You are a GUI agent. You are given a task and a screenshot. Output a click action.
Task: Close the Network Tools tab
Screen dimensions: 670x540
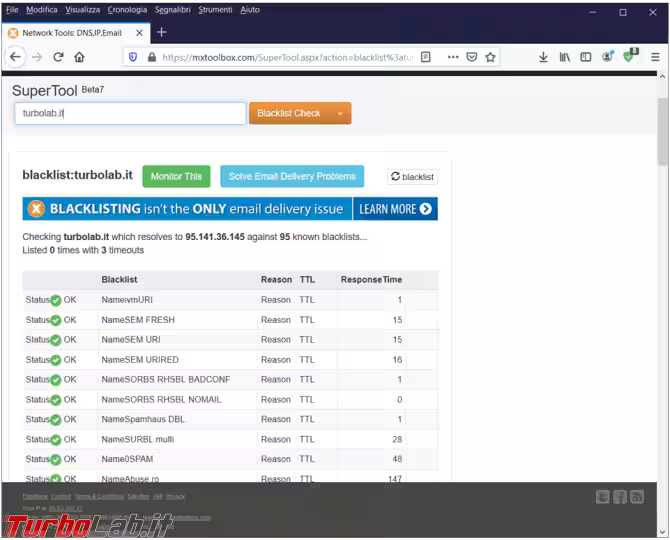pos(139,33)
